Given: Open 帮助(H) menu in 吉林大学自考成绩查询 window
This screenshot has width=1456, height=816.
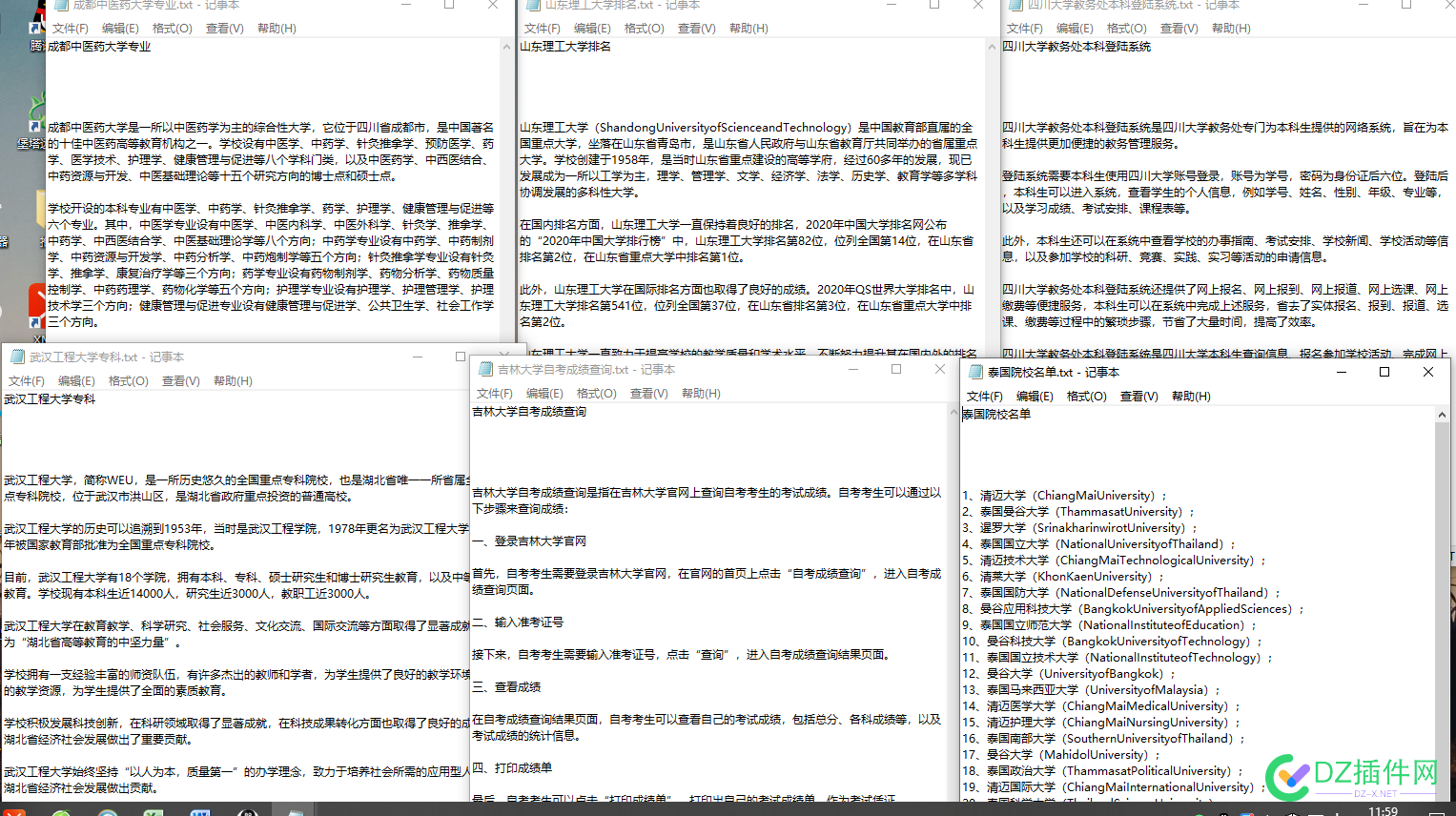Looking at the screenshot, I should (x=701, y=394).
